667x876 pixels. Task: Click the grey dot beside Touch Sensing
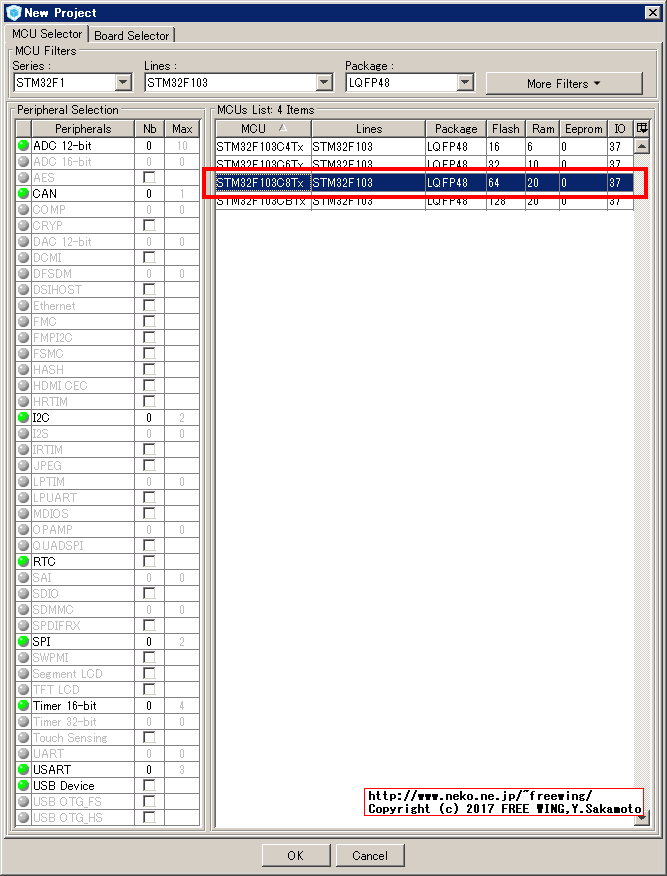tap(23, 737)
